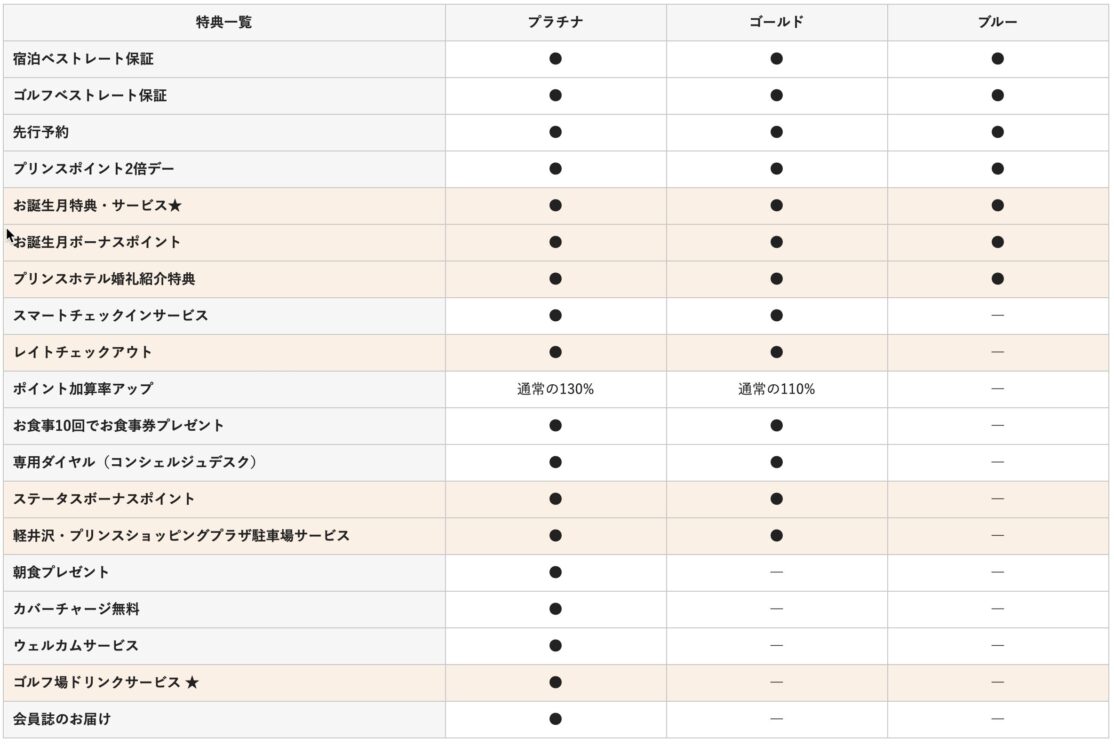
Task: Click the Gold dot for ステータスボーナスポイント
Action: point(776,499)
